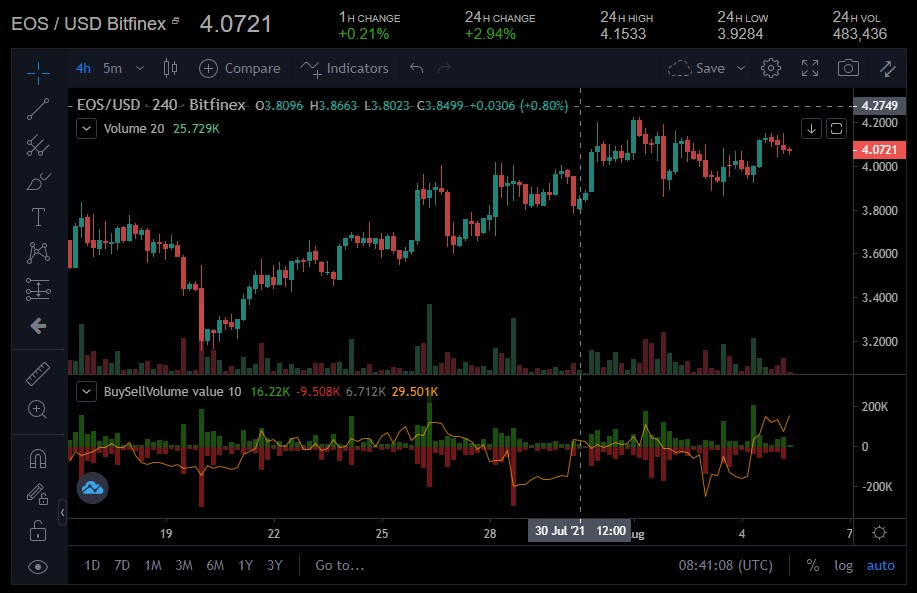Select the ruler measure tool
917x593 pixels.
(38, 374)
